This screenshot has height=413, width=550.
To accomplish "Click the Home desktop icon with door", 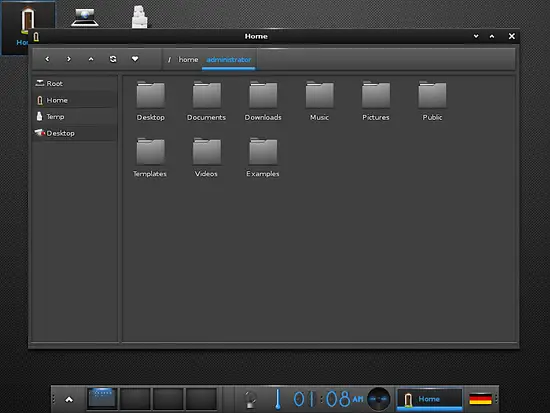I will [27, 19].
